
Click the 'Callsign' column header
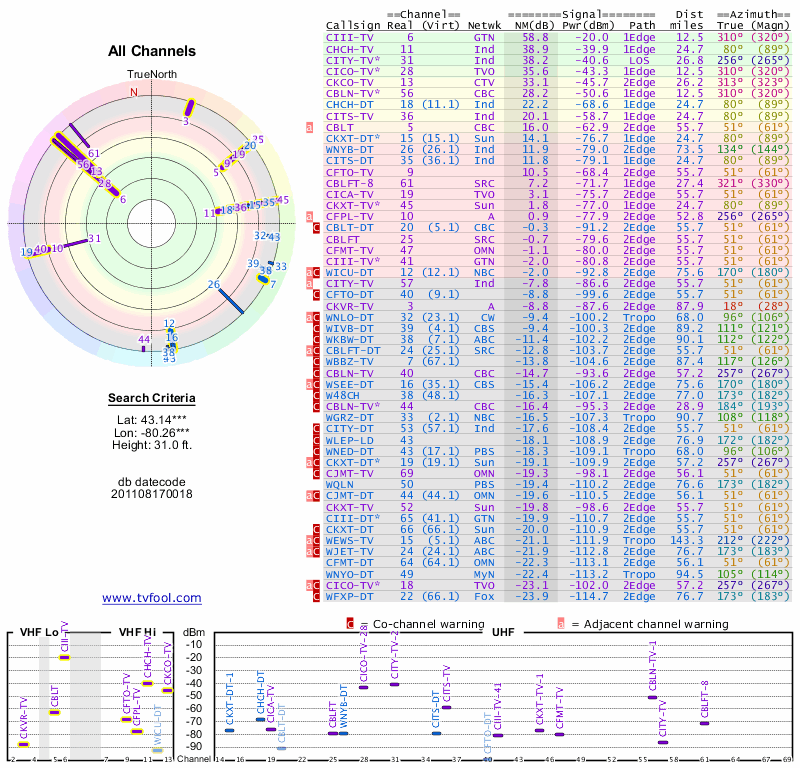353,26
